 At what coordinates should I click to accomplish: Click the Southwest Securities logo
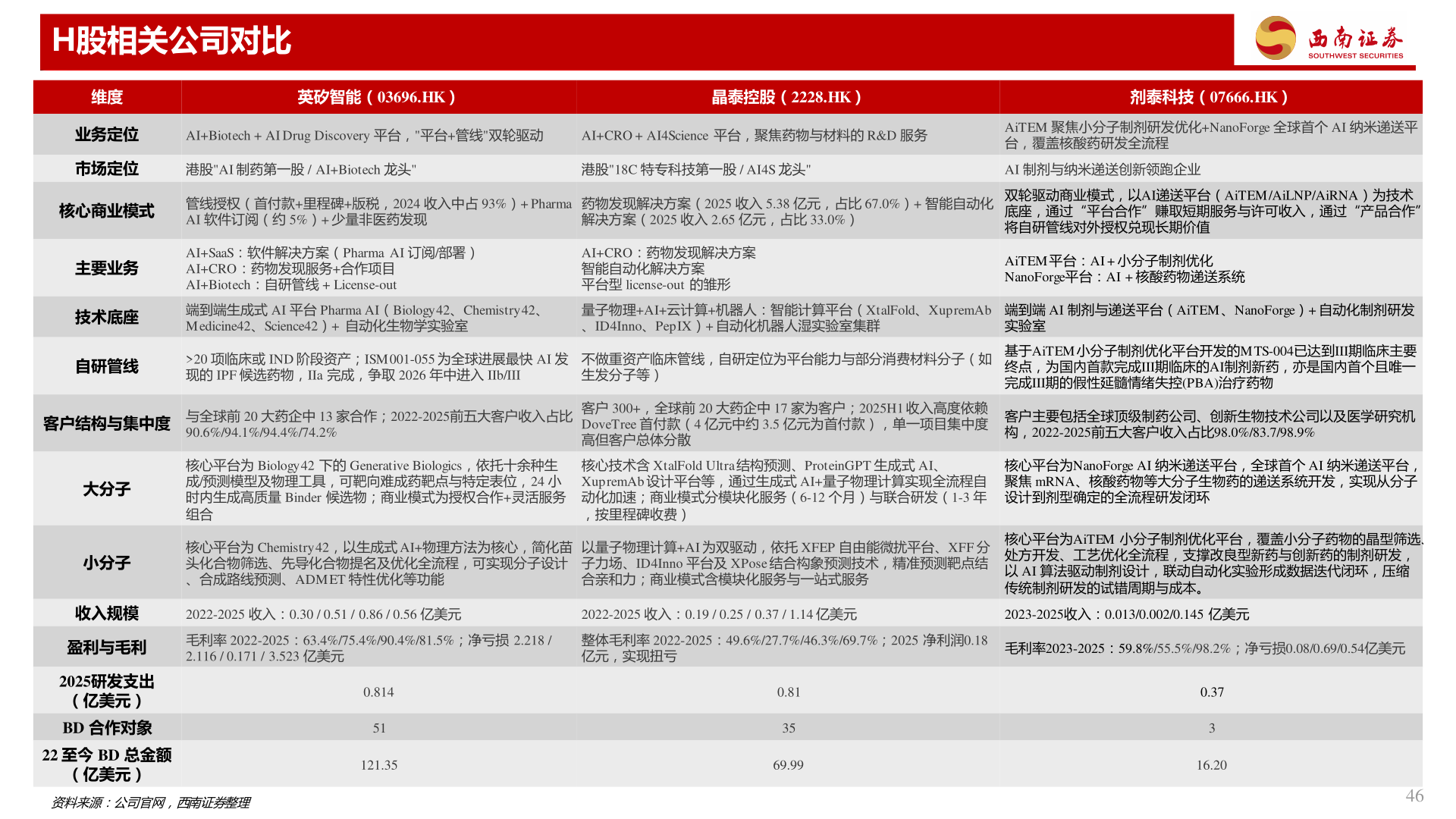point(1329,38)
